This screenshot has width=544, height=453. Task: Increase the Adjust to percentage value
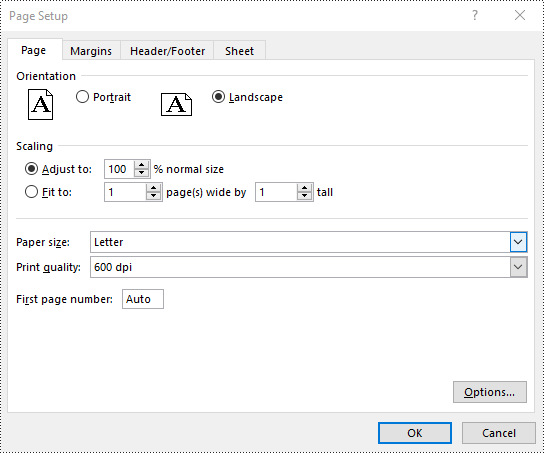[x=142, y=165]
